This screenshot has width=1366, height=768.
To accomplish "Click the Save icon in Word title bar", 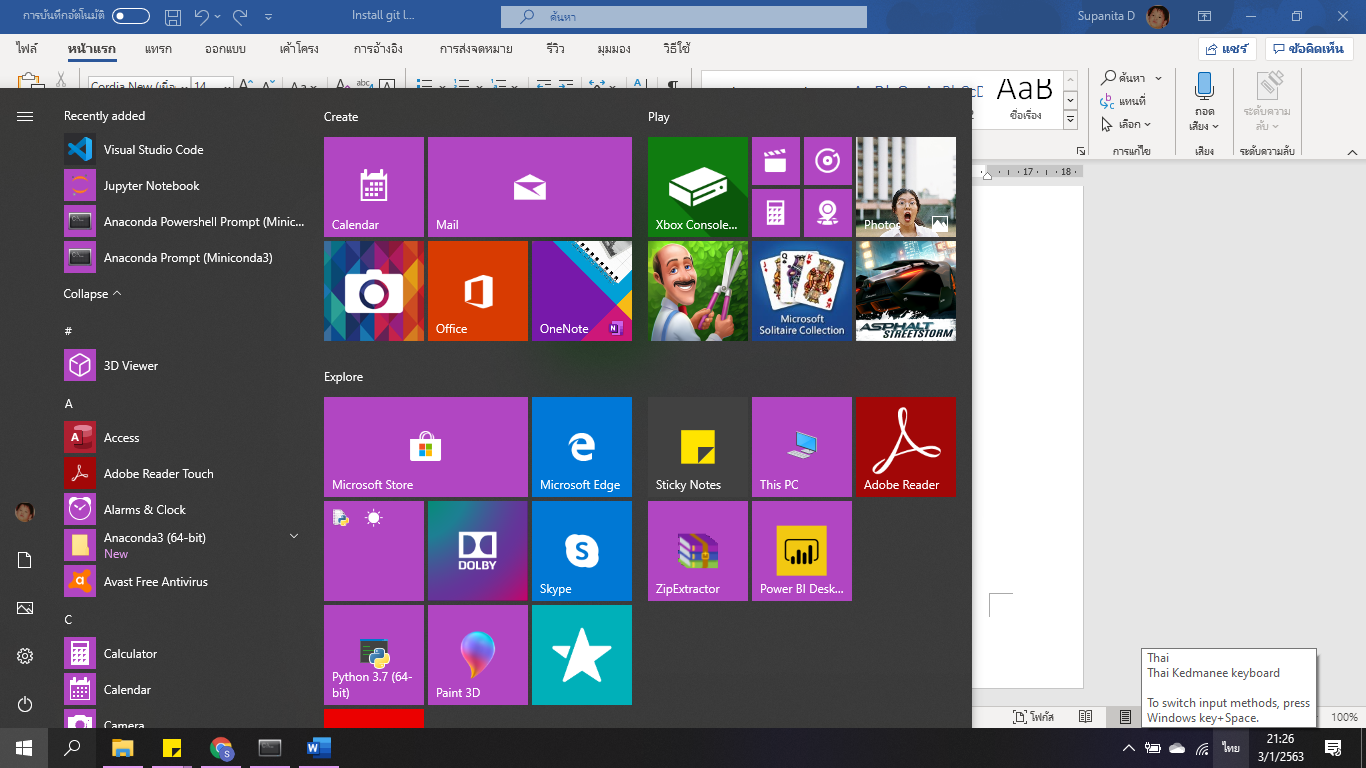I will tap(173, 16).
